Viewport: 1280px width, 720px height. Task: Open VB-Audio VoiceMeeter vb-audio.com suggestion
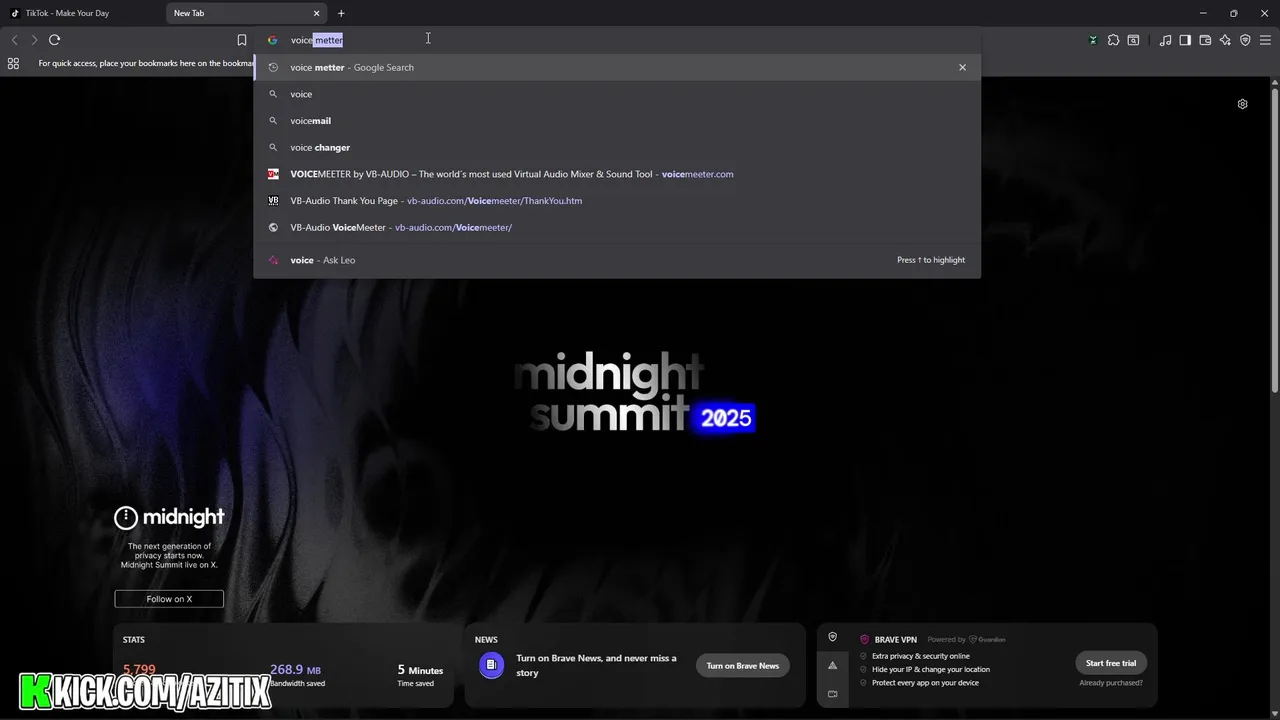click(x=617, y=227)
